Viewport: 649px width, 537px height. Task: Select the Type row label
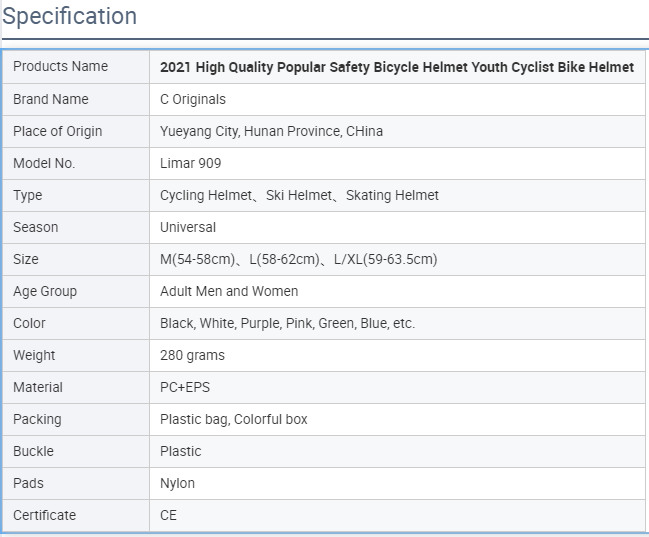27,195
